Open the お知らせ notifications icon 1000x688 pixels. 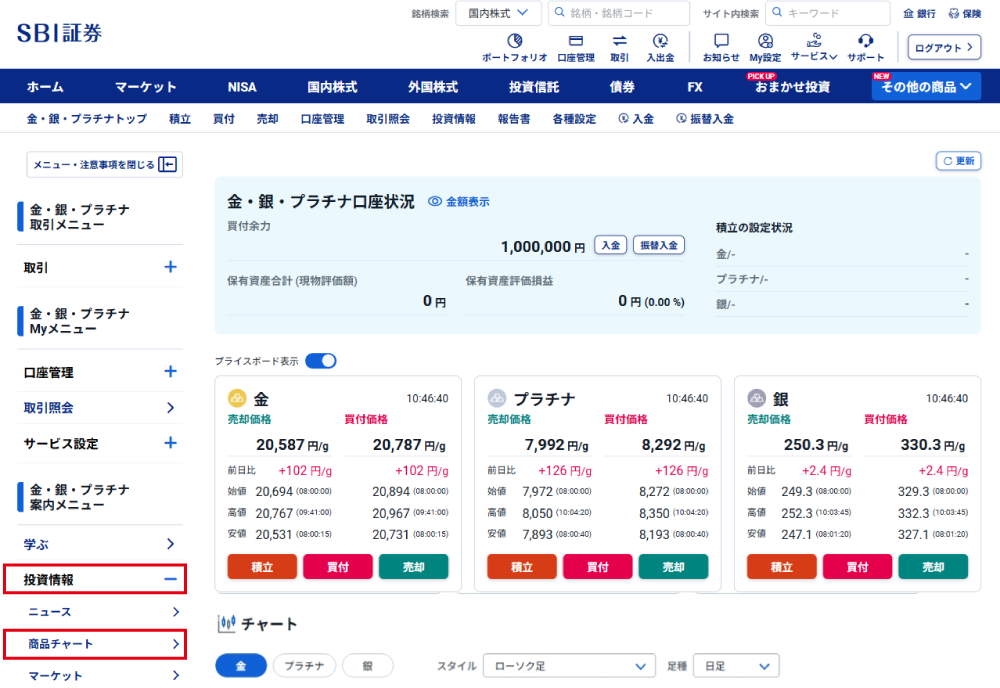pyautogui.click(x=721, y=41)
